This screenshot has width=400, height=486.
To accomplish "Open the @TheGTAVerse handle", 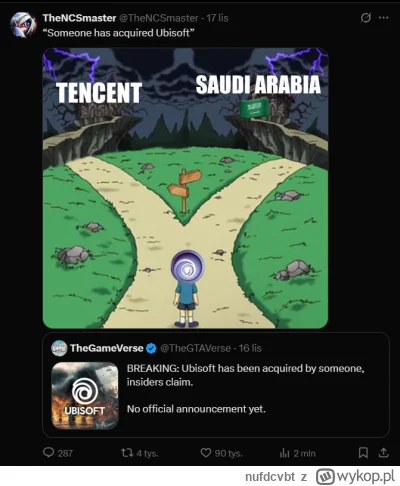I will pos(195,348).
